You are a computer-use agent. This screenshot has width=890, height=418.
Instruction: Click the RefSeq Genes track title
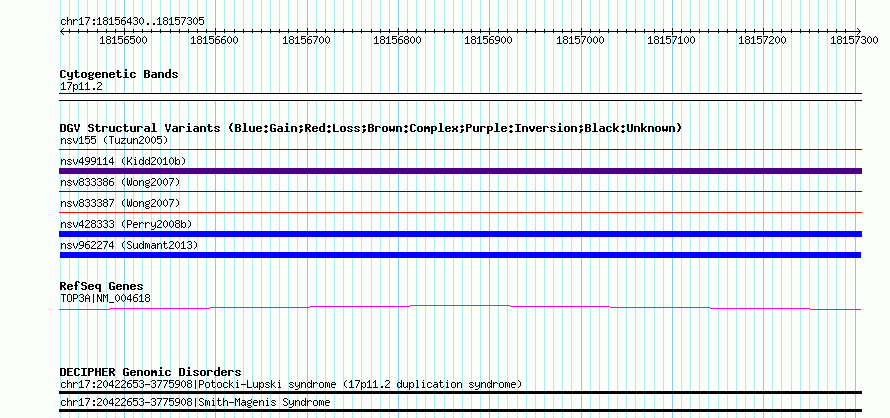point(102,286)
